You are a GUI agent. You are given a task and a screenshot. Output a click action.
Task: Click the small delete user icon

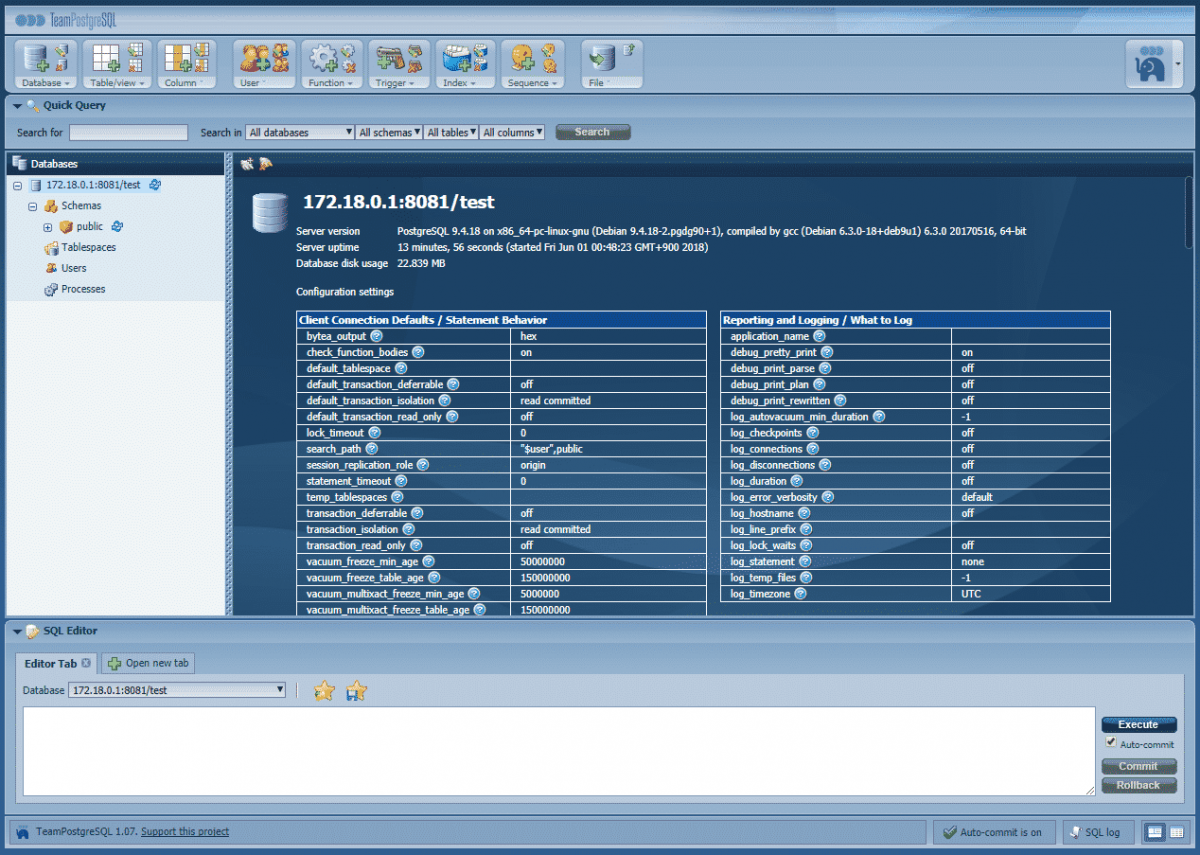[x=283, y=65]
